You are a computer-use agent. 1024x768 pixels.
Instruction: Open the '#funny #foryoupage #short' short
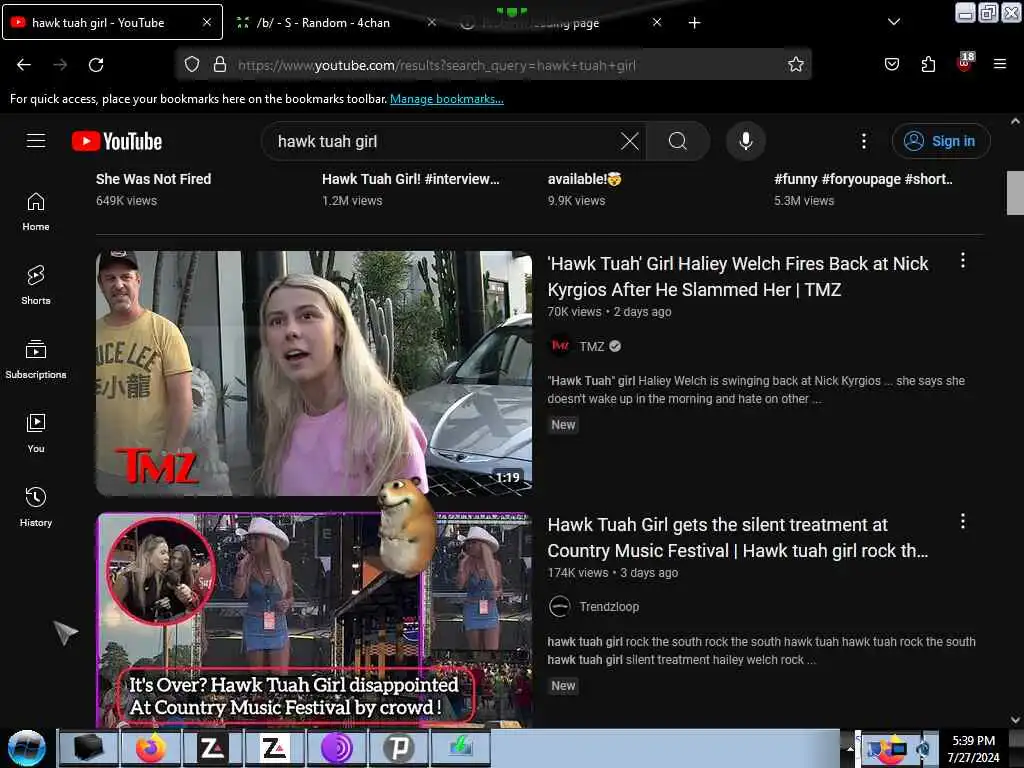coord(863,179)
